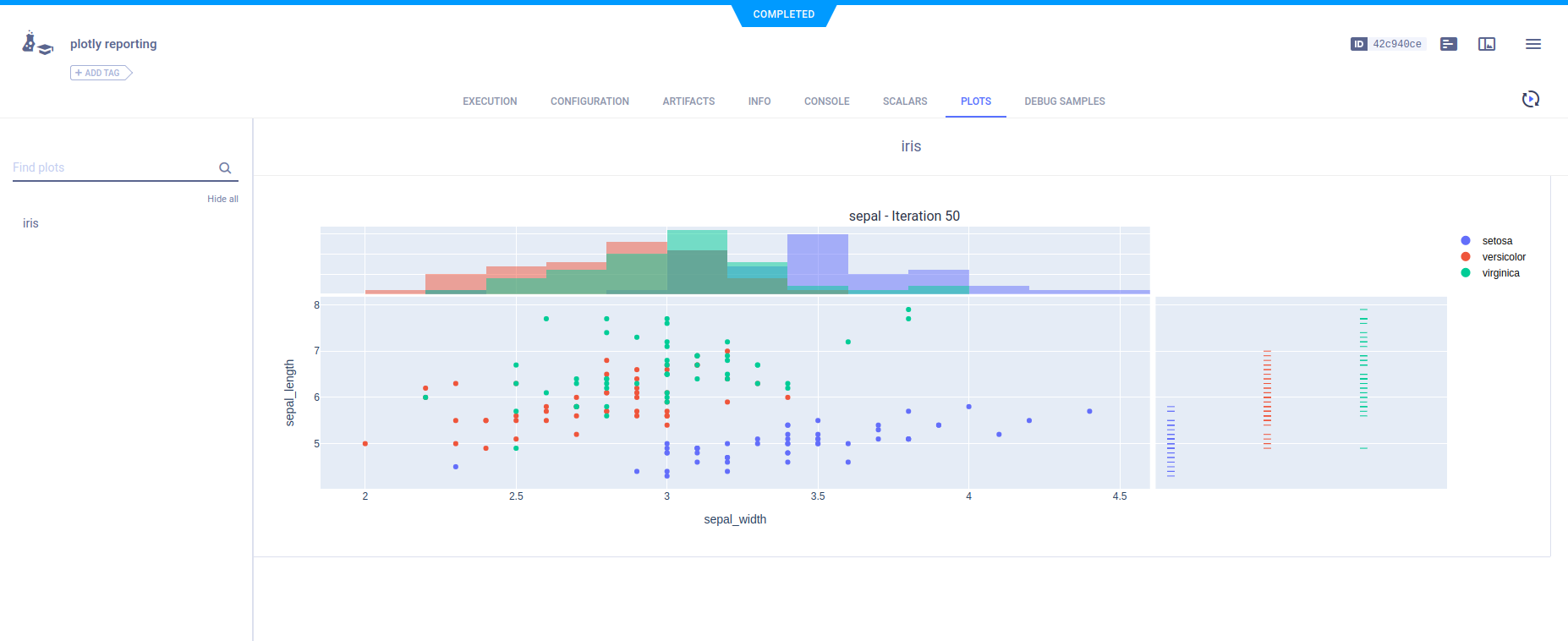Viewport: 1568px width, 641px height.
Task: Click the experiment task type icon
Action: (x=37, y=44)
